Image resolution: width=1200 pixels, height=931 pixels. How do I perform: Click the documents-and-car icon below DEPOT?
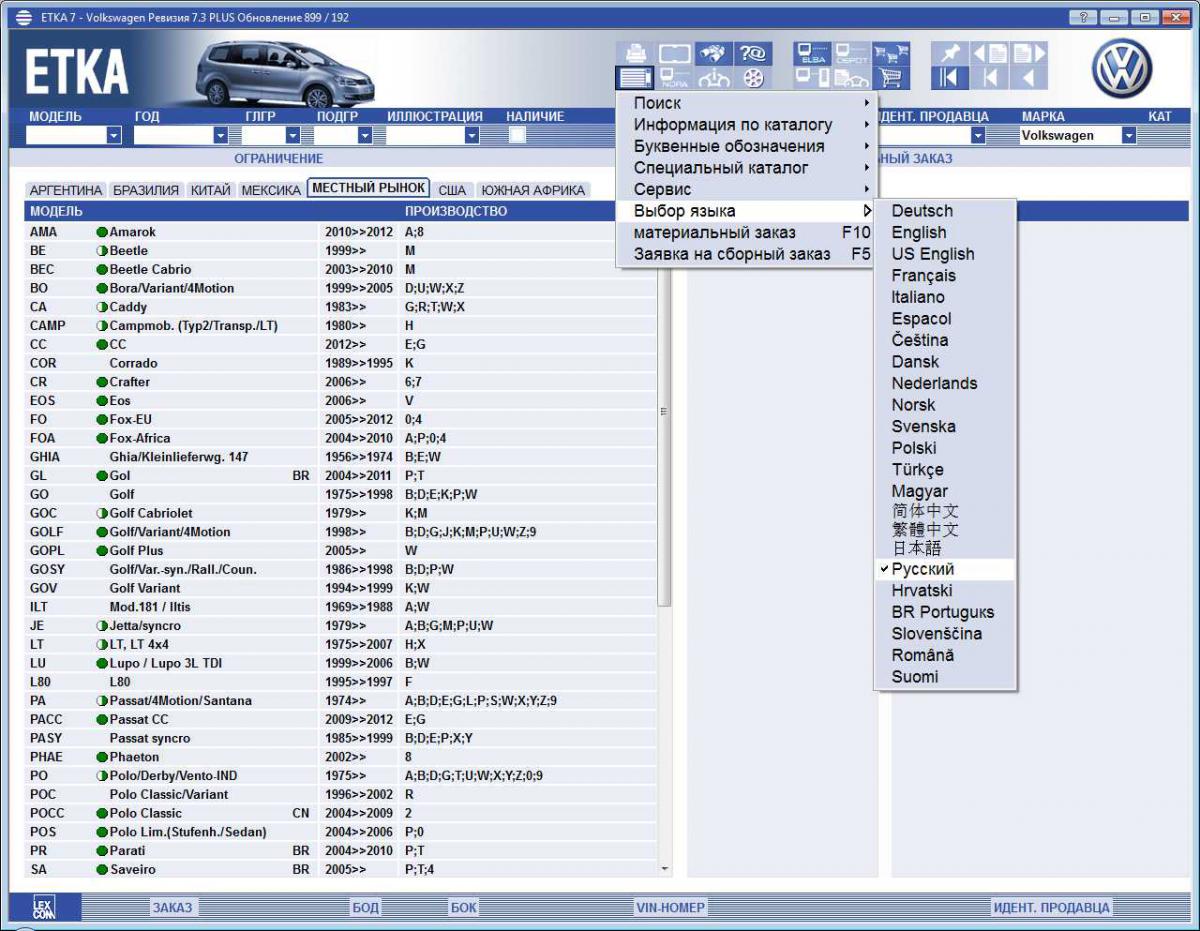(x=851, y=78)
